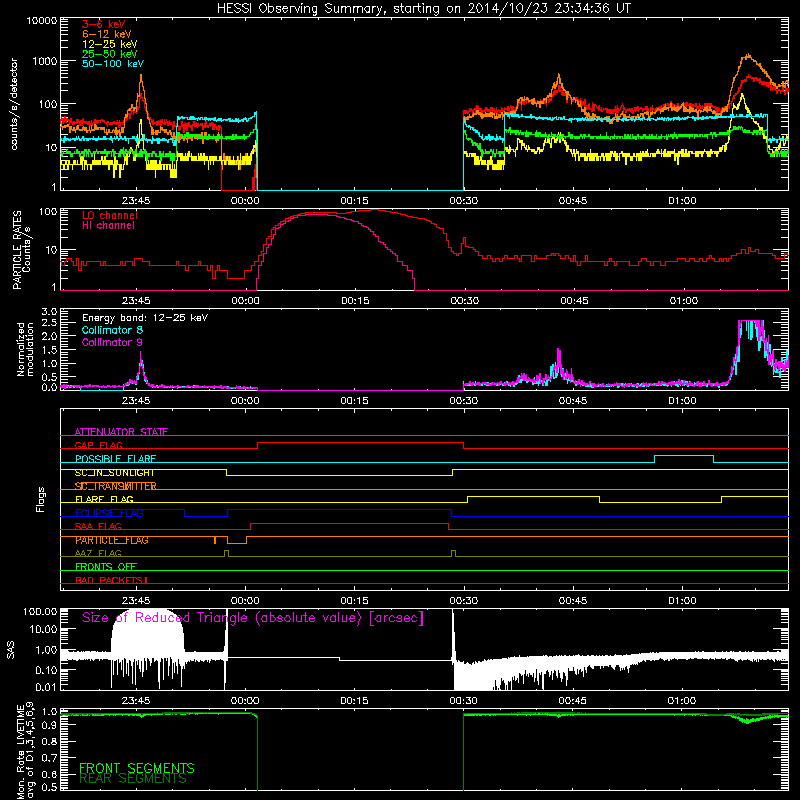The width and height of the screenshot is (800, 800).
Task: Click the ATTENUATOR_STATE flag label
Action: [121, 432]
